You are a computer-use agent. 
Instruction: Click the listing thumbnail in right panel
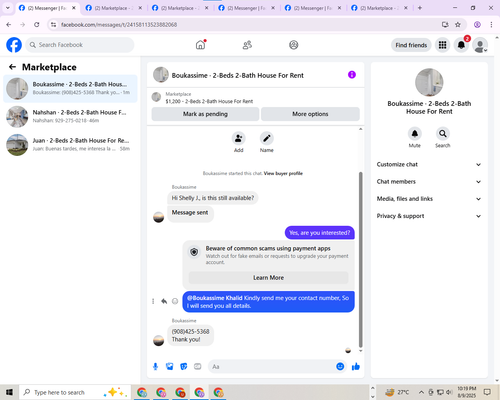point(429,83)
